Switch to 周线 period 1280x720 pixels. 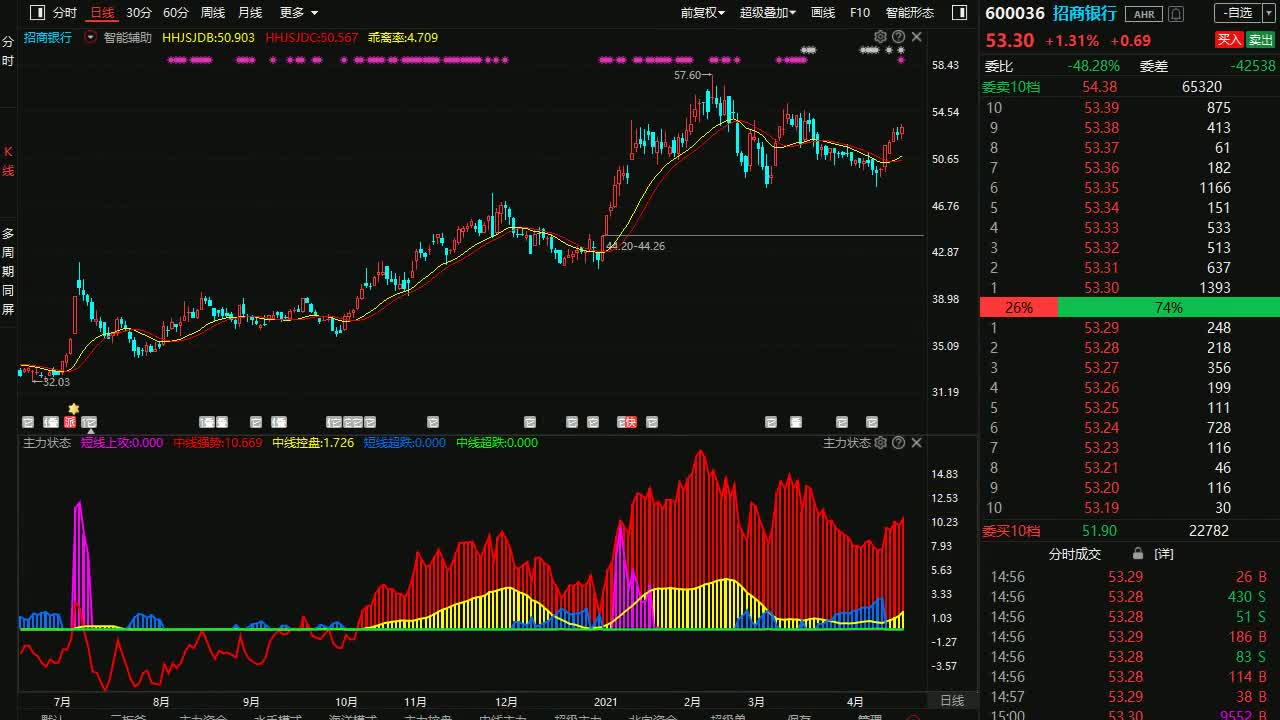213,13
